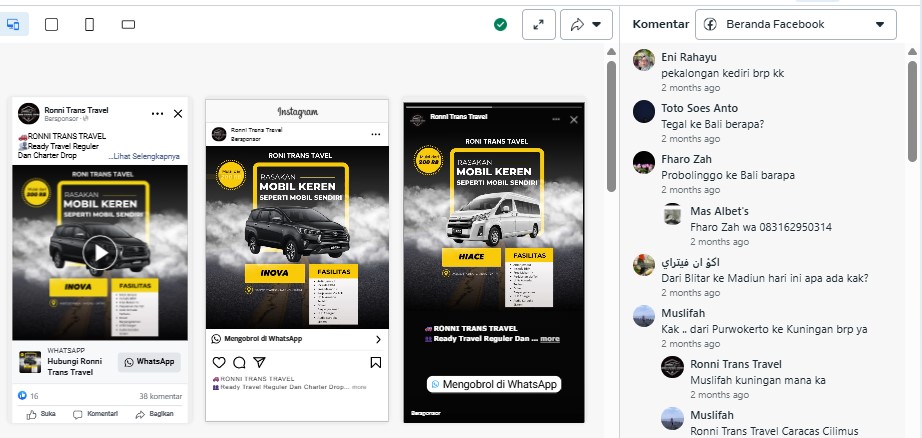The height and width of the screenshot is (438, 922).
Task: Open the Instagram ad three-dots menu
Action: tap(376, 135)
